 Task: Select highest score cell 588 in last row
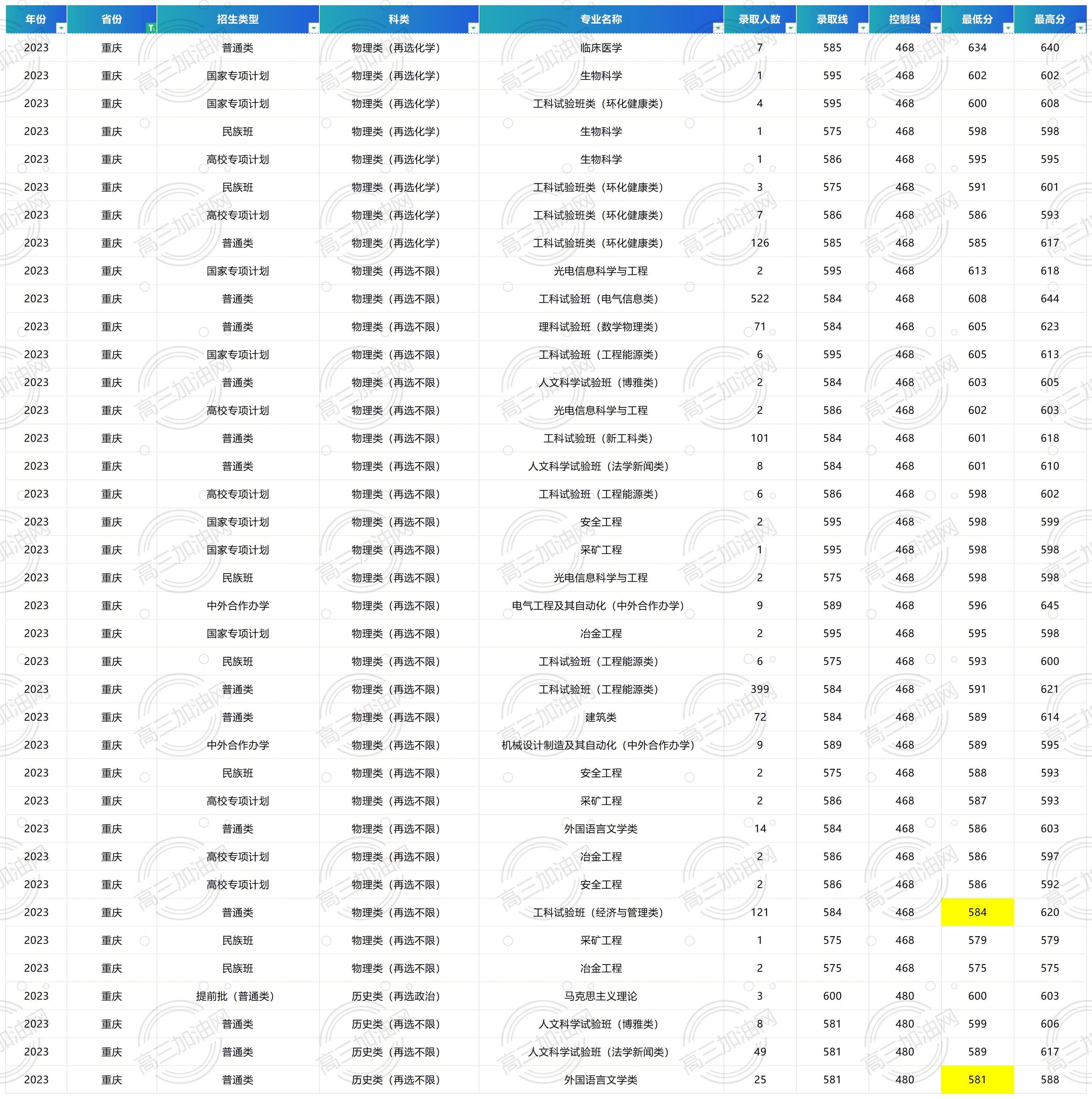tap(1050, 1080)
